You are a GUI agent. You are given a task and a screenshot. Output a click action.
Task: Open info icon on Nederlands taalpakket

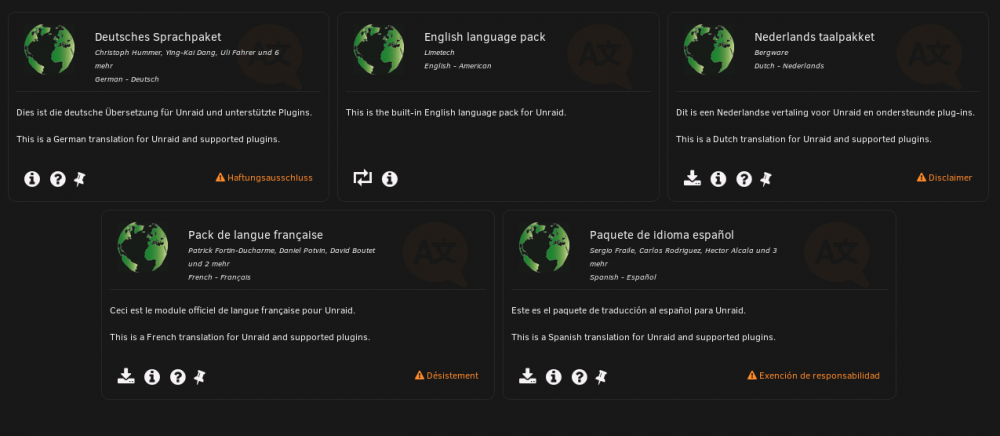[x=718, y=179]
